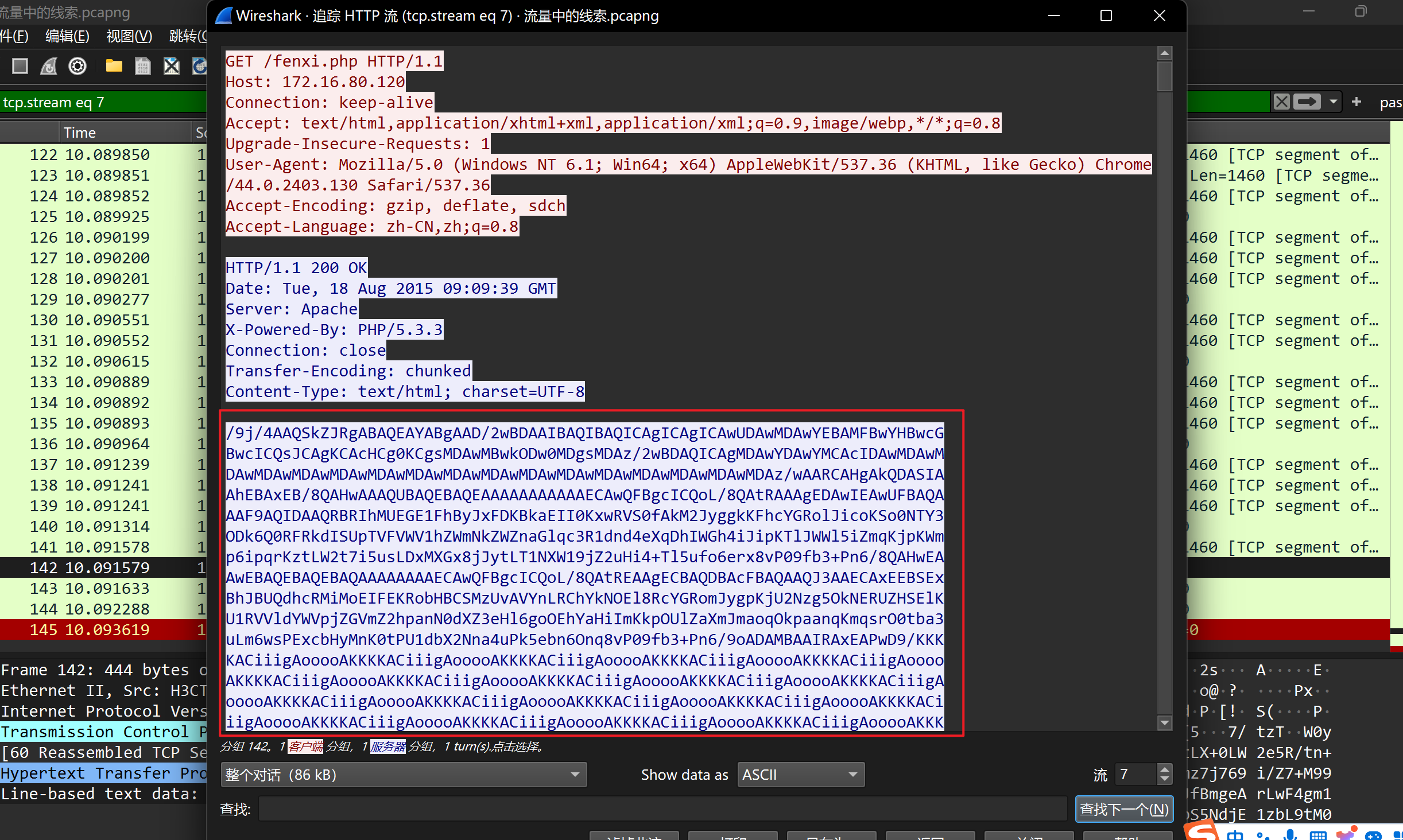Increase the stream number with the up arrow

click(1164, 770)
